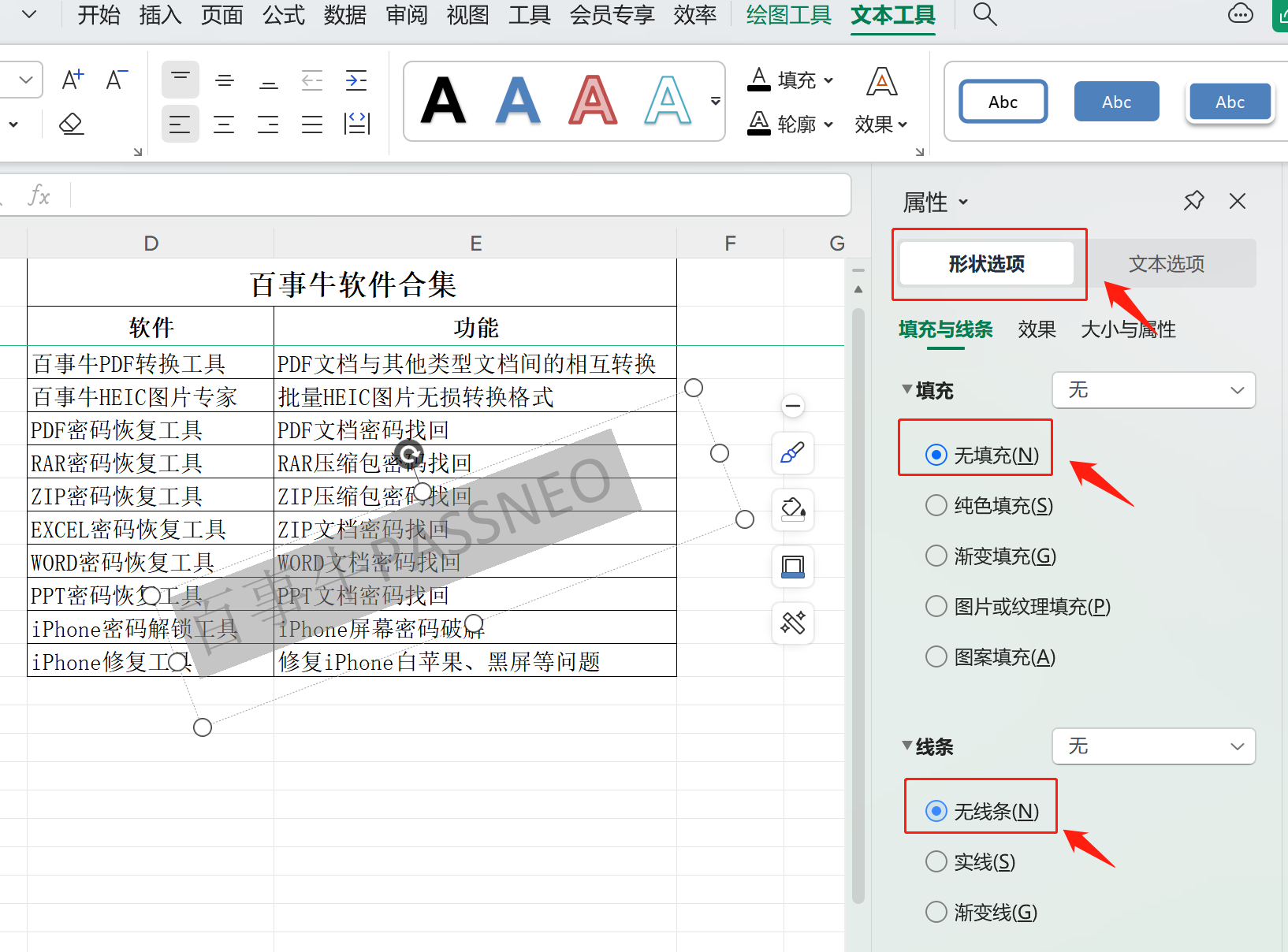Expand the text style gallery arrow
This screenshot has width=1288, height=952.
[715, 101]
